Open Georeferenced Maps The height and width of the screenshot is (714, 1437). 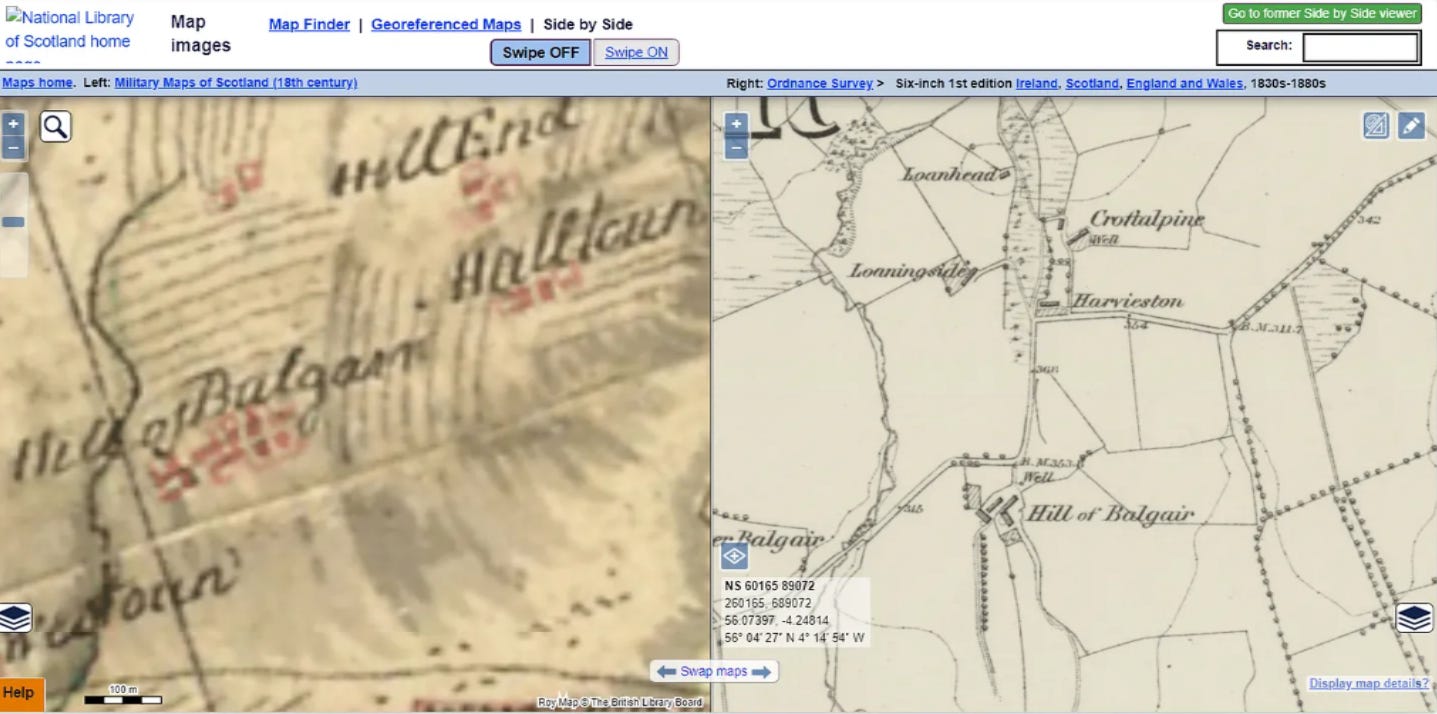coord(446,25)
